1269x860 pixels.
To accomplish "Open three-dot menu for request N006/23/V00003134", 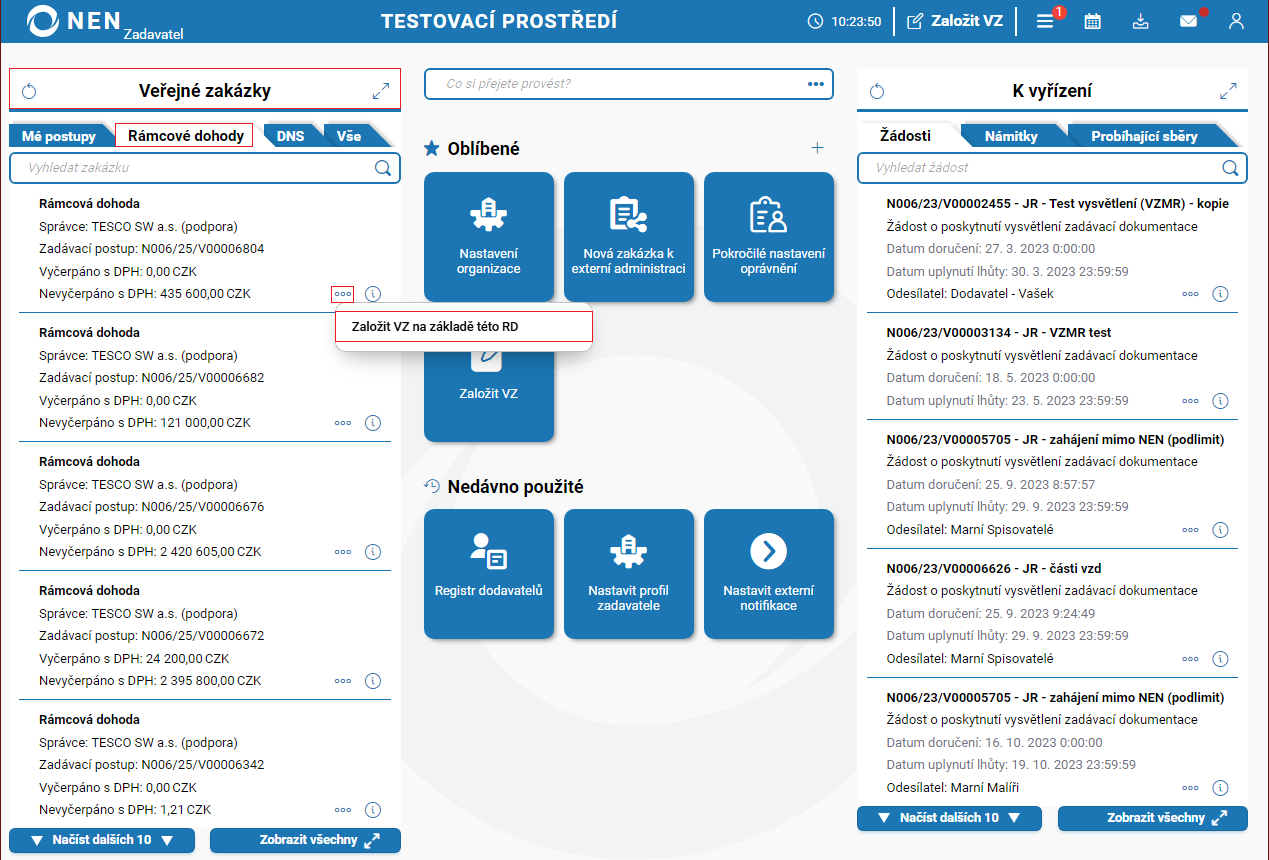I will click(1190, 401).
